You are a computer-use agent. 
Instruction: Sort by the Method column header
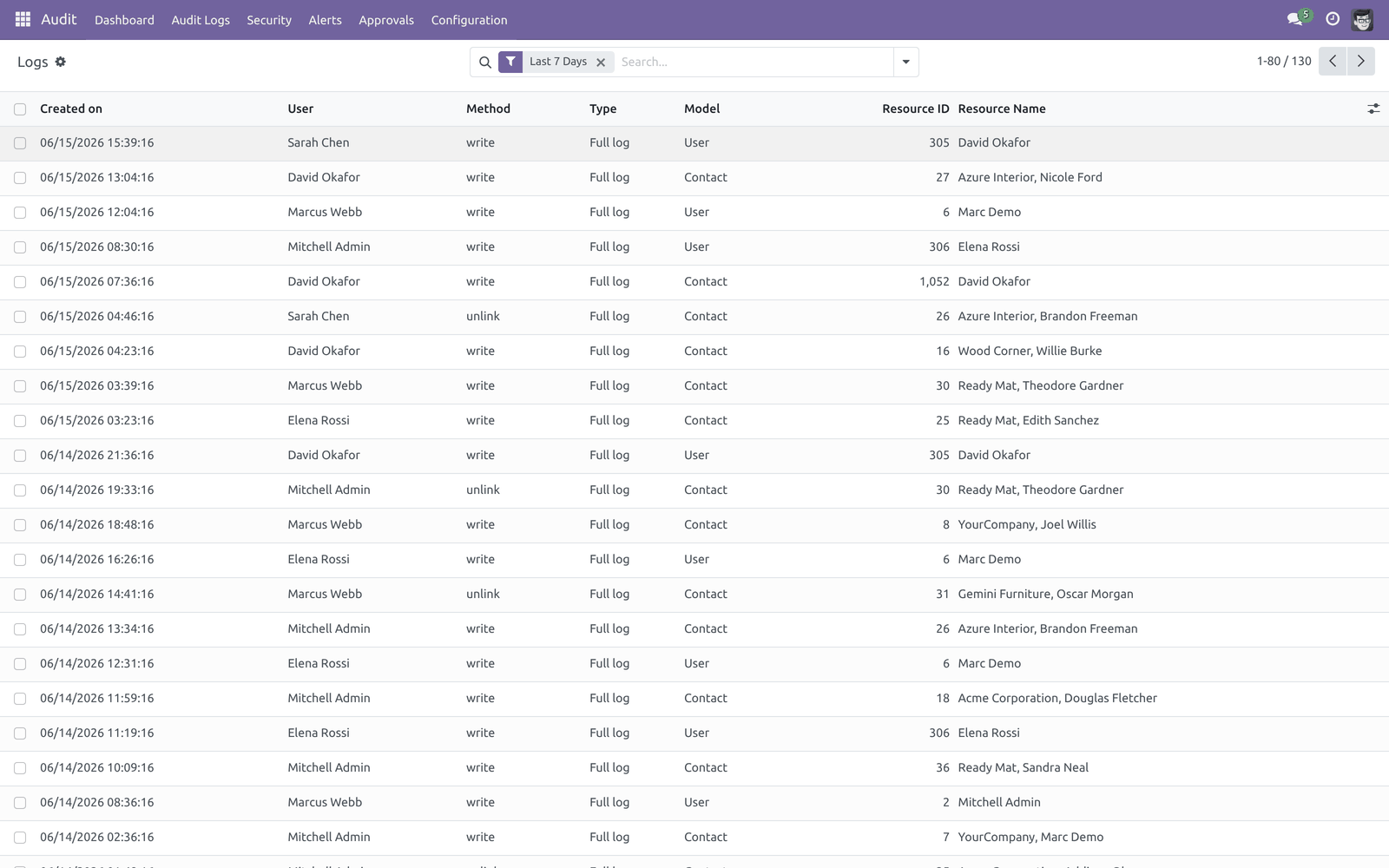488,108
